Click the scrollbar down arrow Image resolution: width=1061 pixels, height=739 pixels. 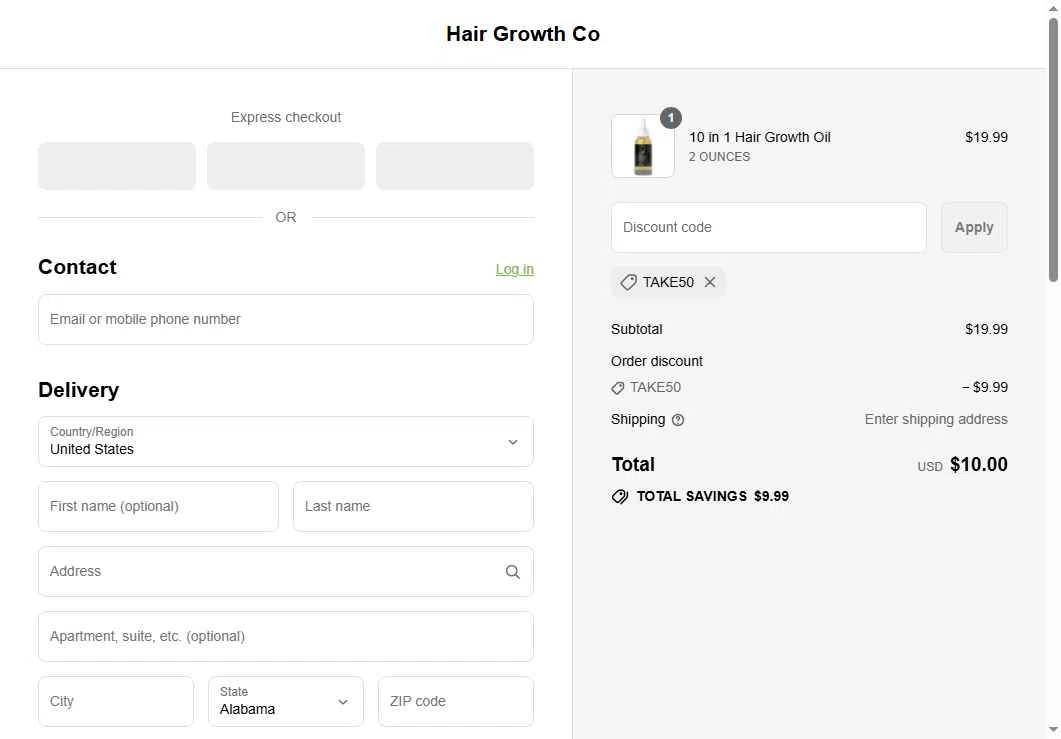1053,730
